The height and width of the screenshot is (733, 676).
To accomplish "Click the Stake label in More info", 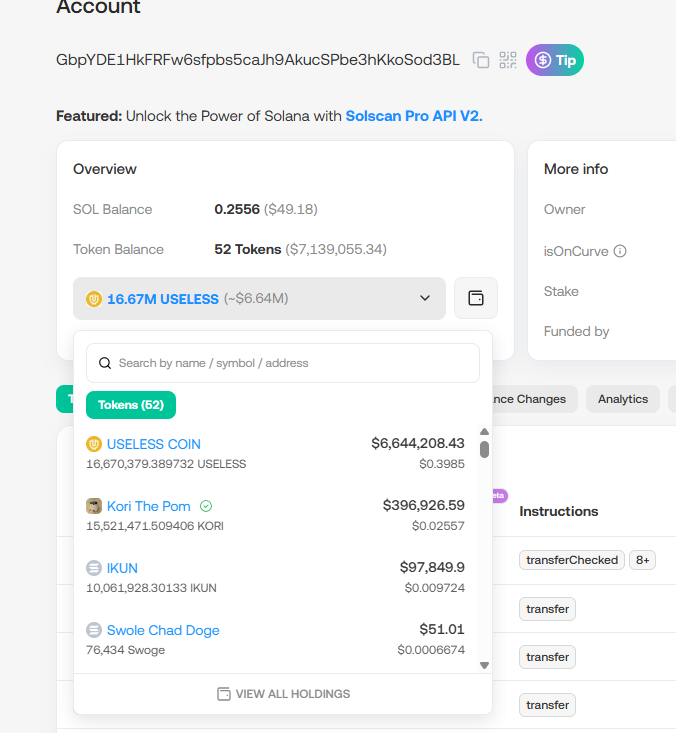I will (x=561, y=292).
